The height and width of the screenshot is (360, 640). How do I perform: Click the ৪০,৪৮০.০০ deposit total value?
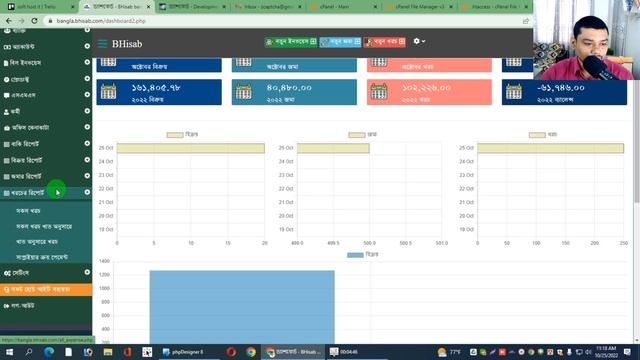click(289, 88)
